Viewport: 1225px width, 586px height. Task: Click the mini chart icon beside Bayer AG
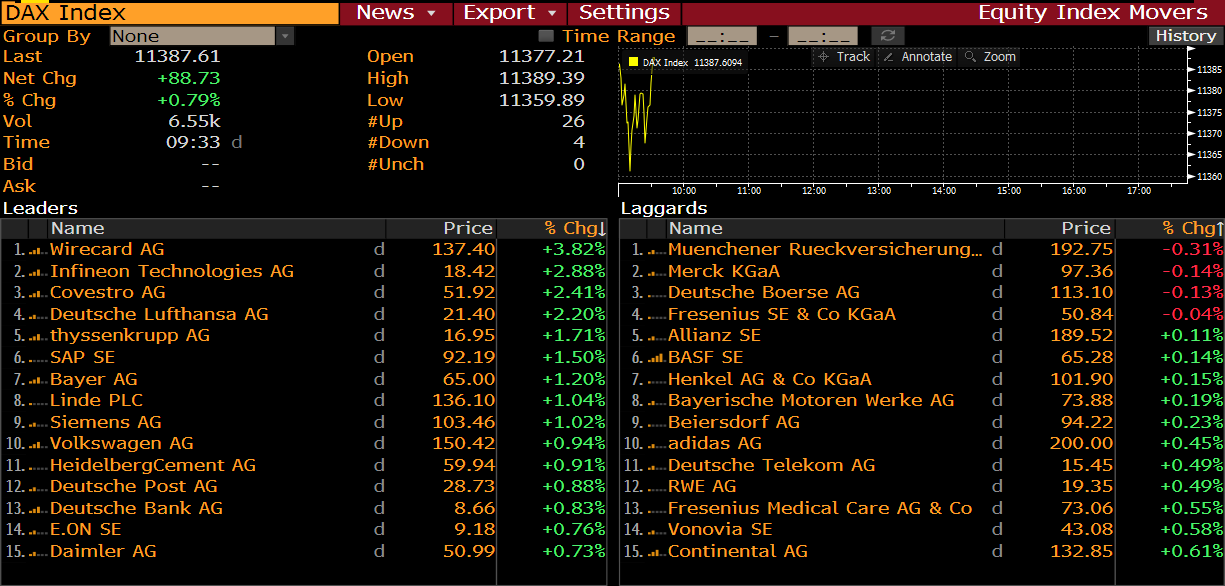tap(39, 380)
